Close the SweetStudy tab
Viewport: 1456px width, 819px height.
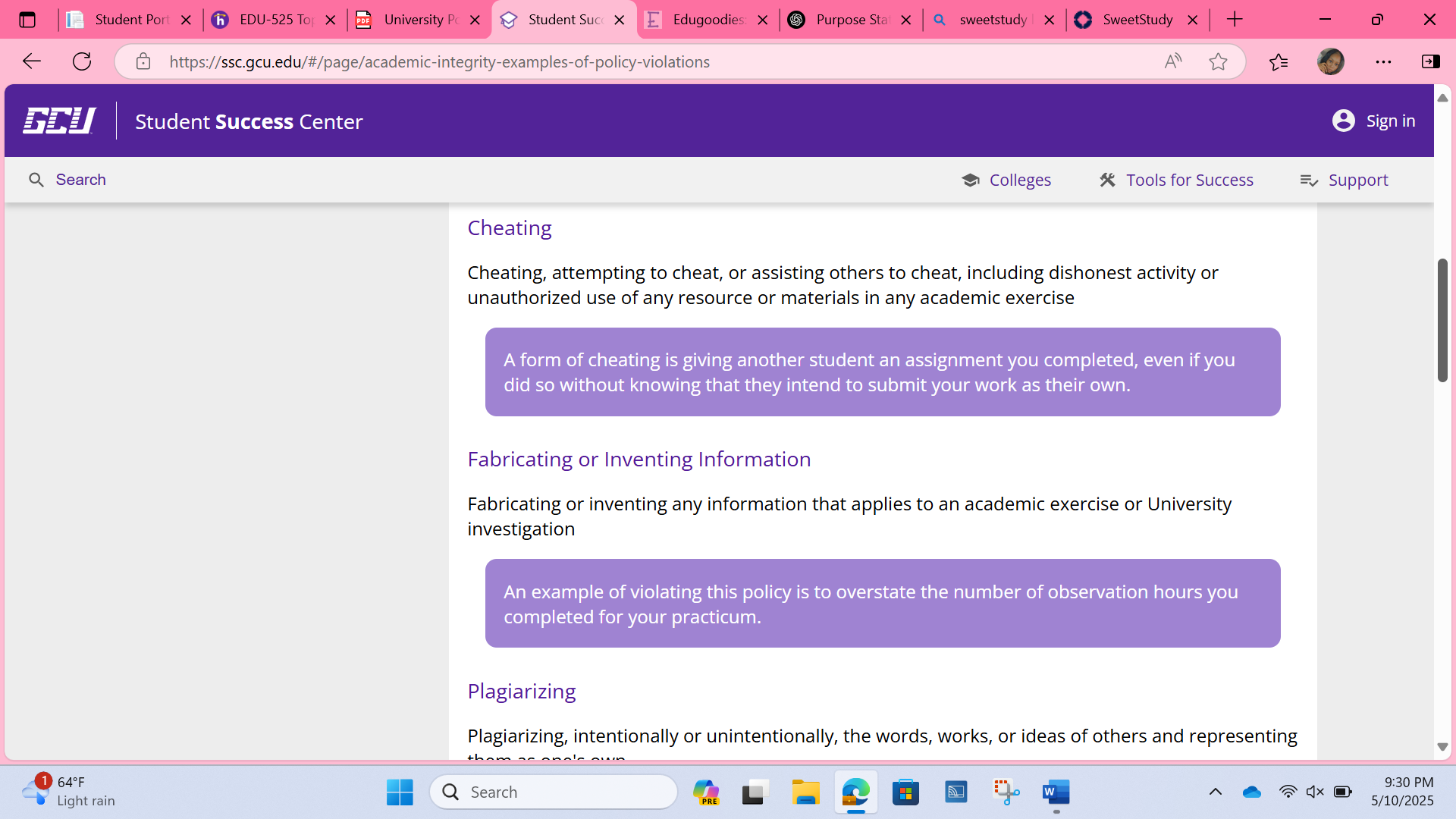coord(1193,20)
